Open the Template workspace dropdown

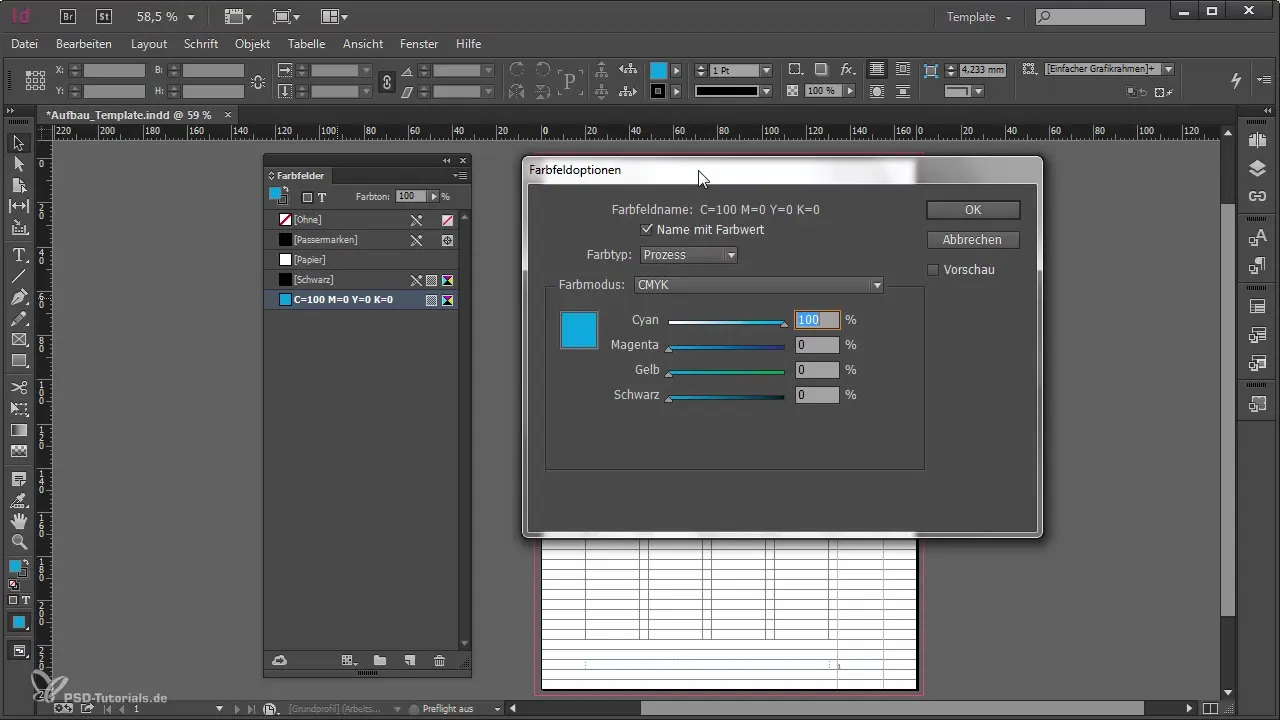(x=979, y=17)
